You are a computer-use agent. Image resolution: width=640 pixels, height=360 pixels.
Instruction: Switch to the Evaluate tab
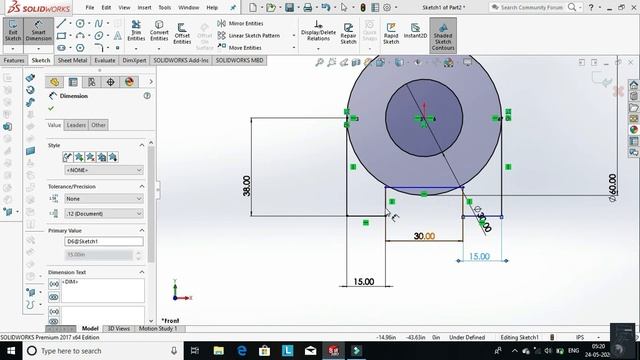pos(105,60)
